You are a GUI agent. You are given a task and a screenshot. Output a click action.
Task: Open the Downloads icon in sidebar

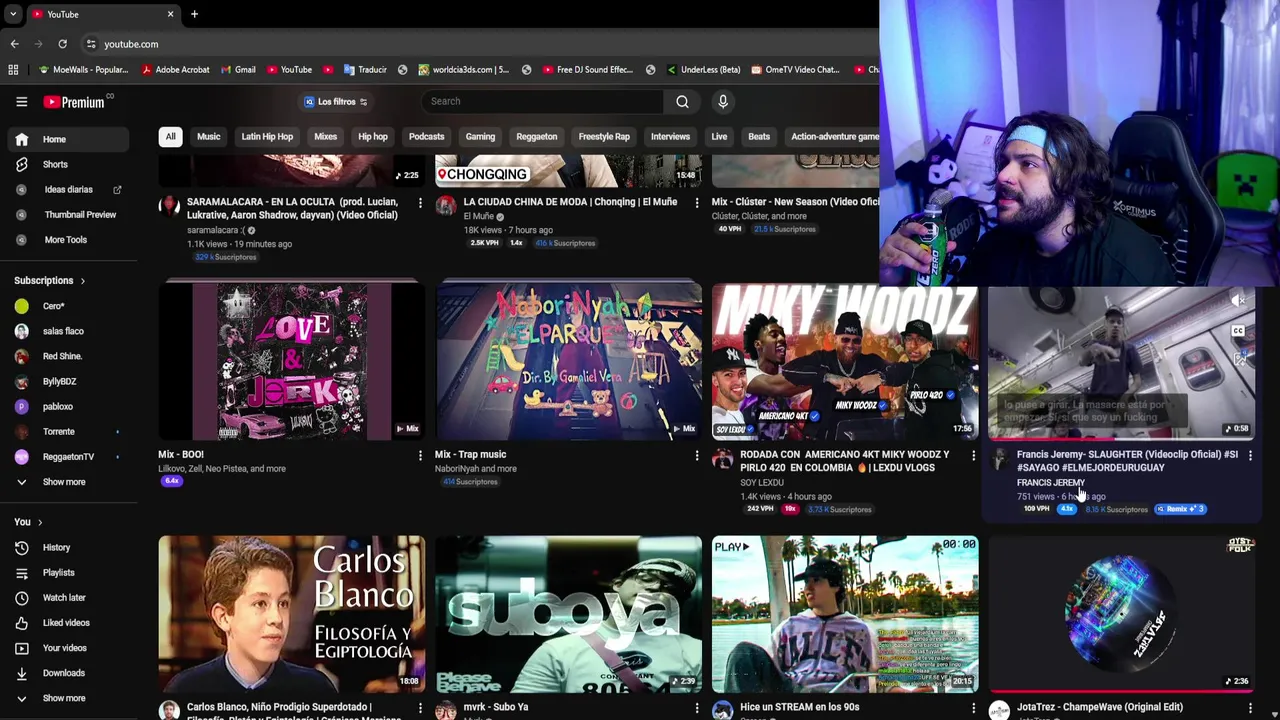(x=21, y=673)
